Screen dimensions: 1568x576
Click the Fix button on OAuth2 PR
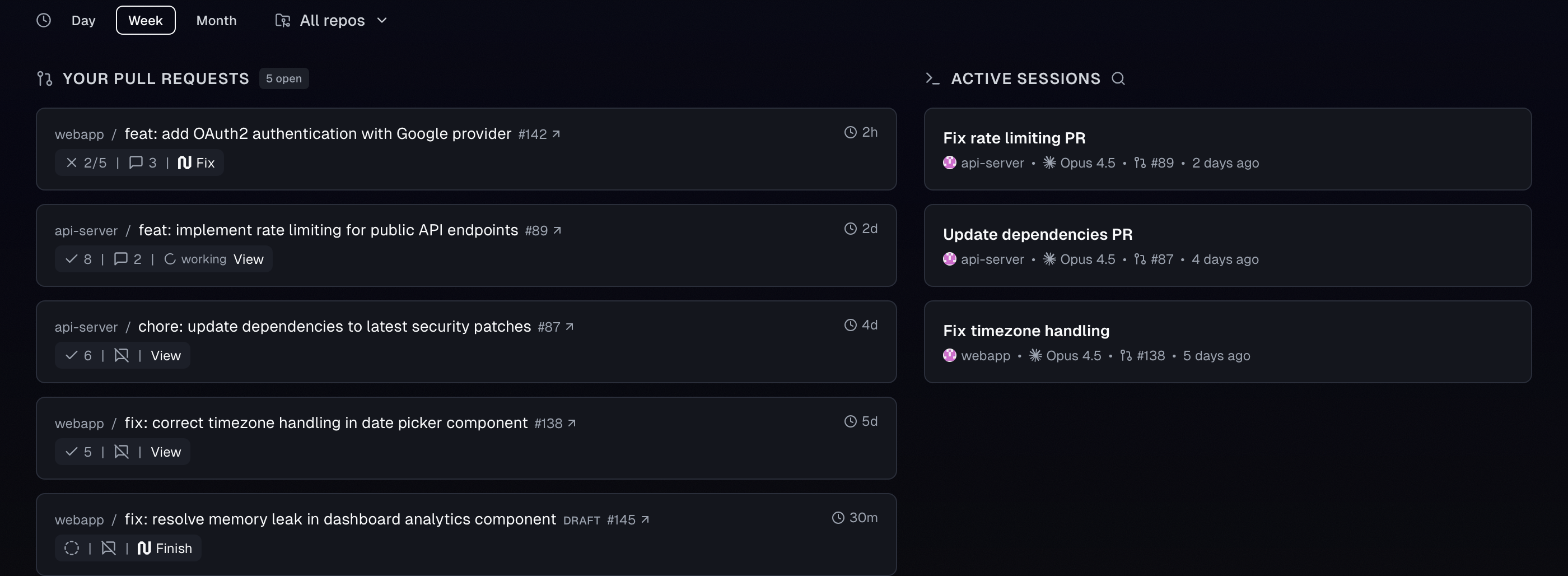(196, 162)
